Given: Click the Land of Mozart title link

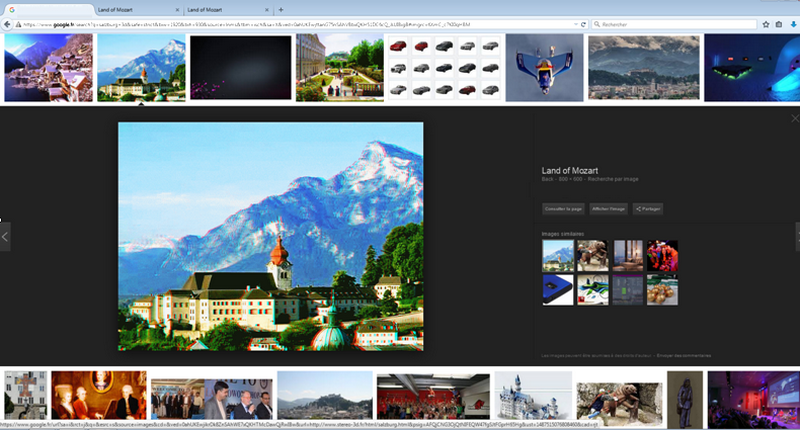Looking at the screenshot, I should [x=569, y=170].
